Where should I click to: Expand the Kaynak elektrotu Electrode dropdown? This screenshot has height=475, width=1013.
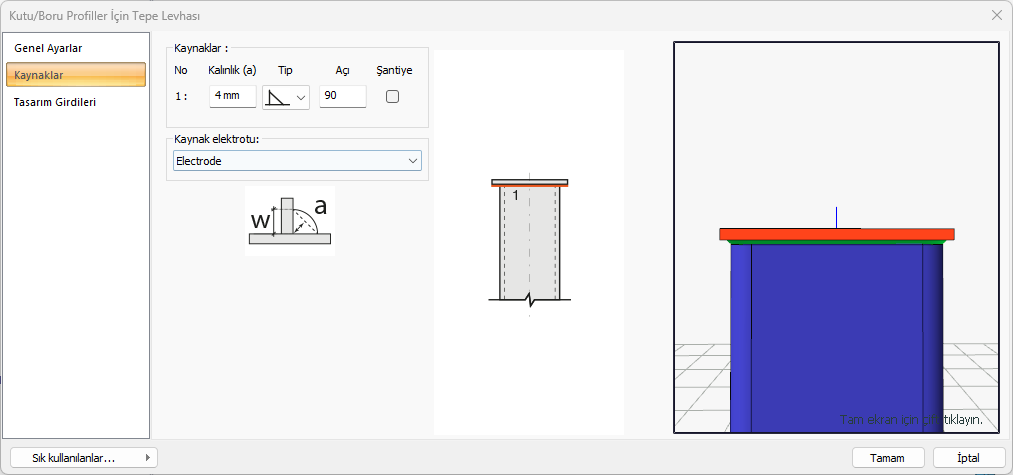point(297,161)
